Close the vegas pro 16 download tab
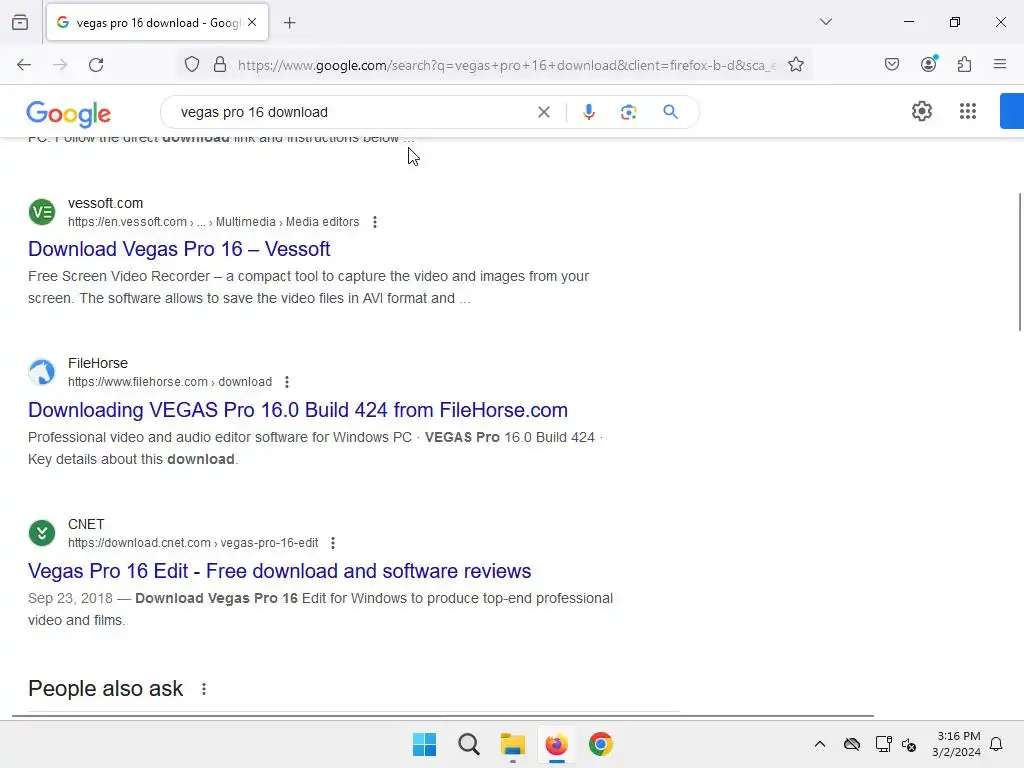1024x768 pixels. coord(252,22)
